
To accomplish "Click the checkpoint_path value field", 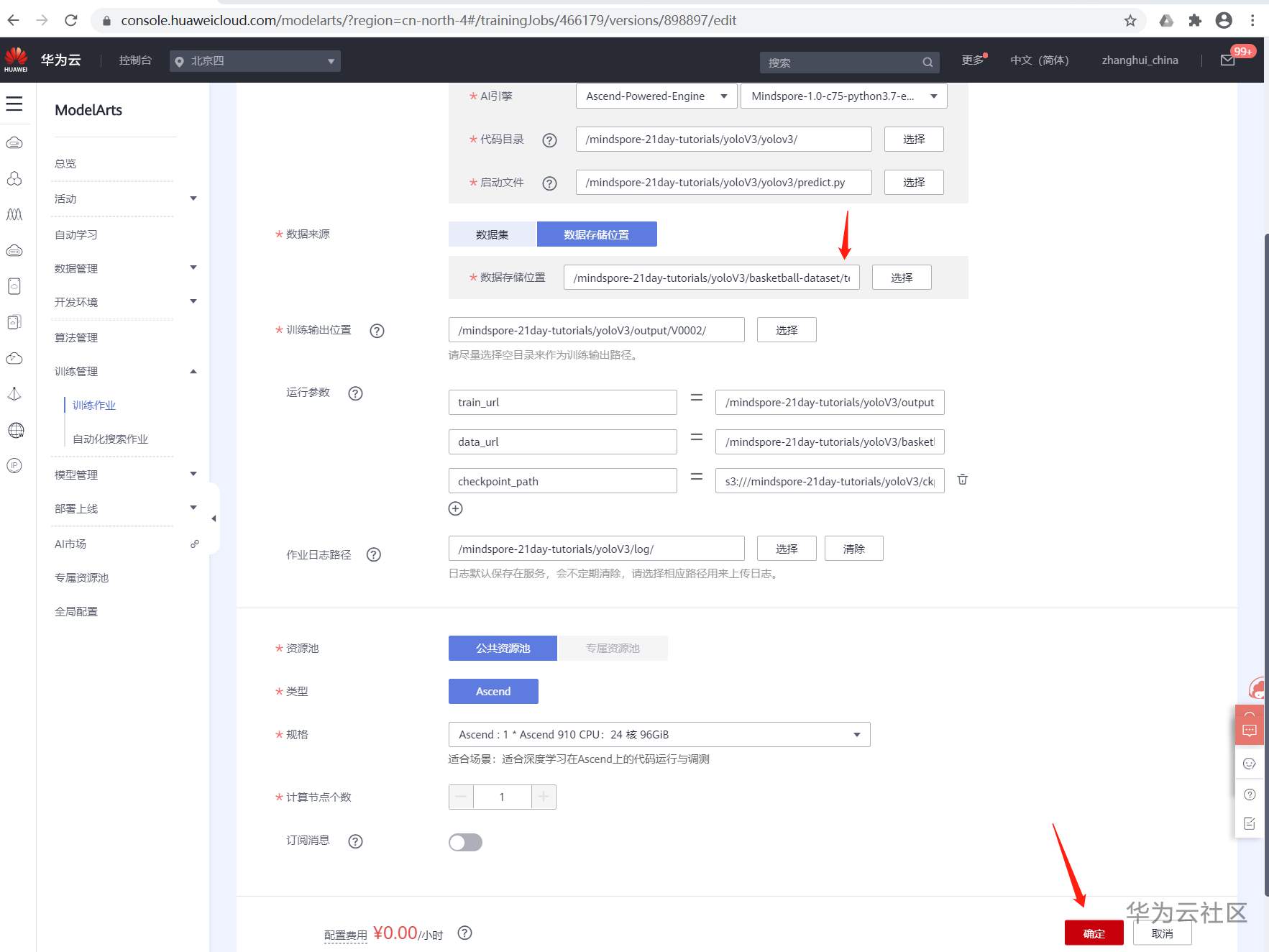I will [830, 481].
